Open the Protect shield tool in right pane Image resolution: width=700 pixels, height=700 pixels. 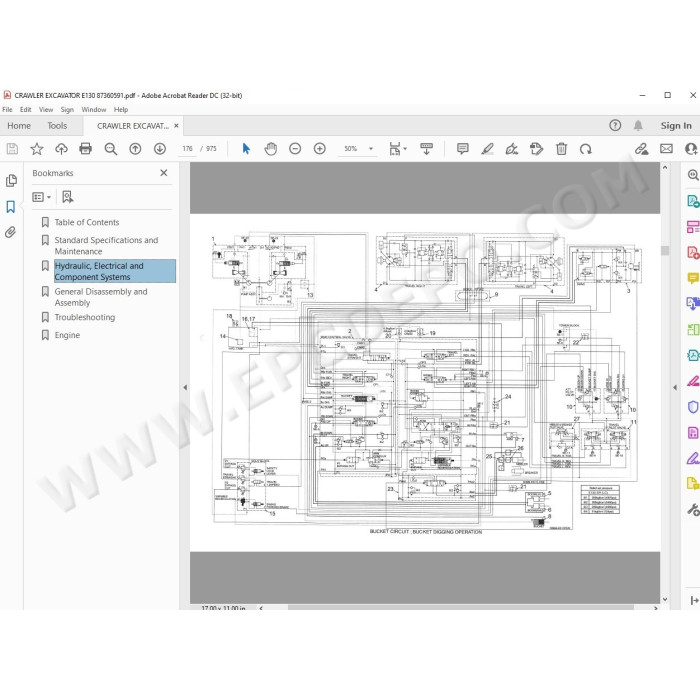pos(693,407)
